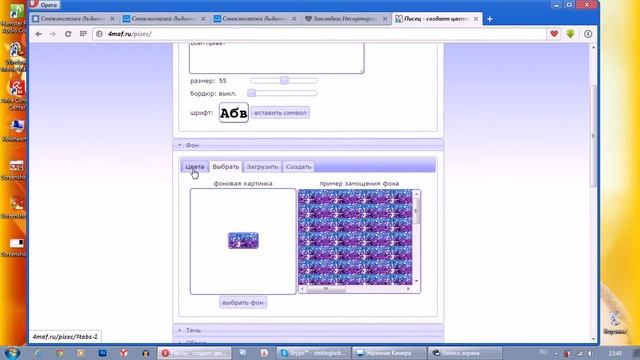This screenshot has width=640, height=360.
Task: Close the active Писец tab
Action: point(476,19)
